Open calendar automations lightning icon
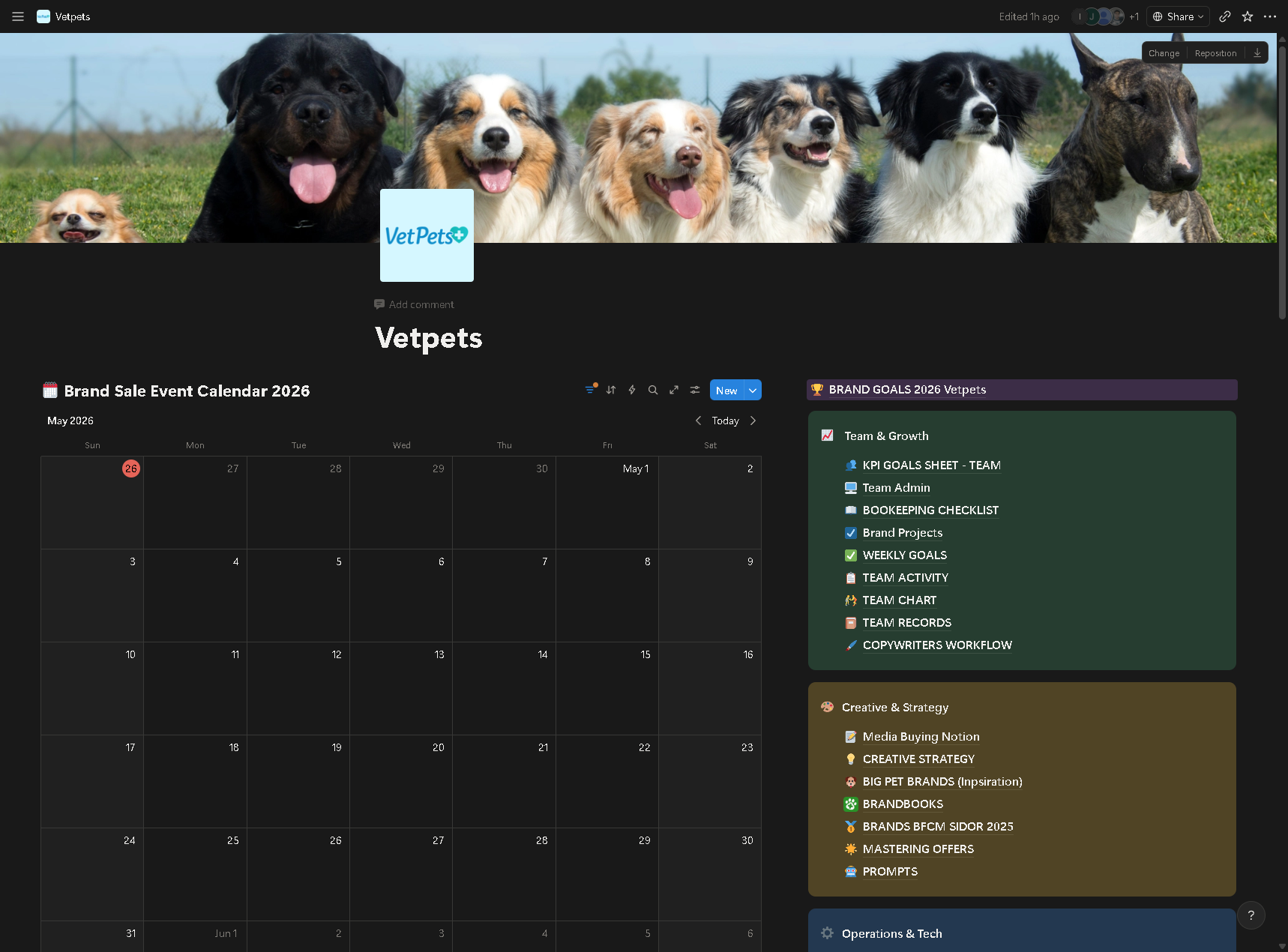1288x952 pixels. [632, 390]
